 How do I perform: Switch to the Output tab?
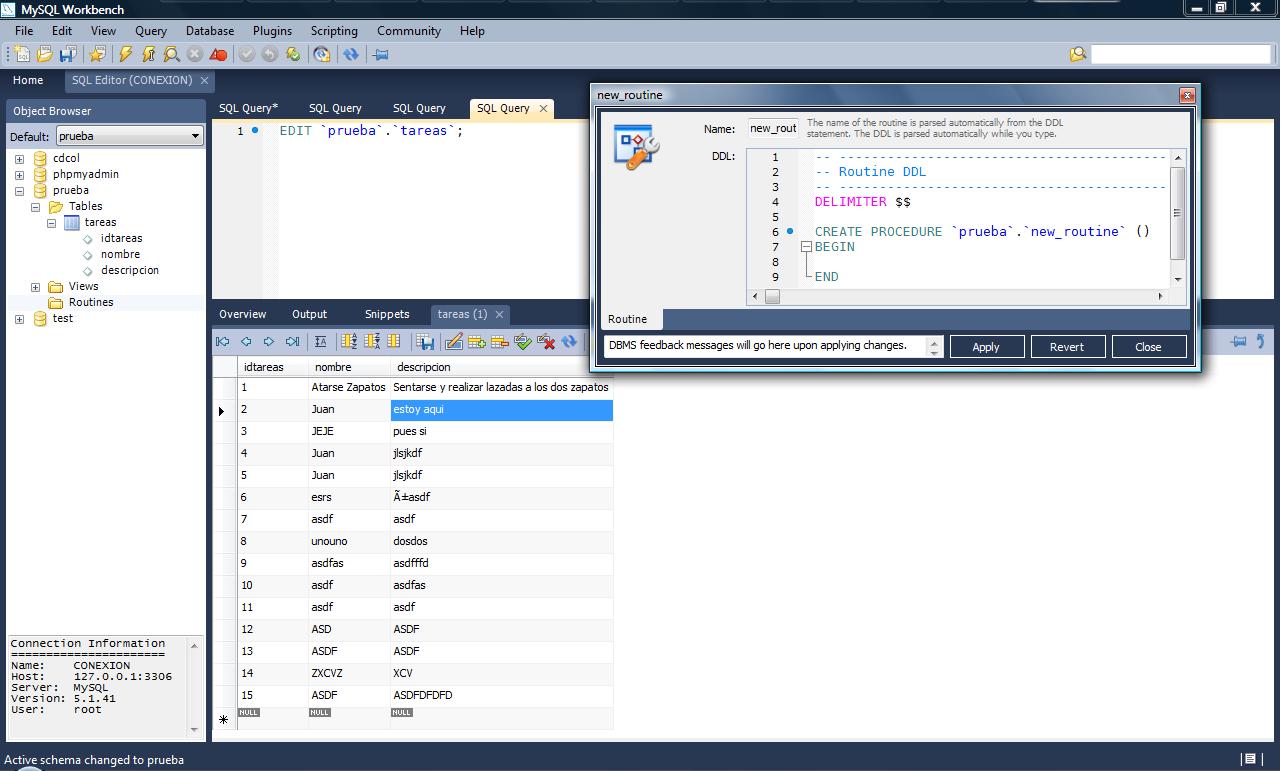[310, 314]
